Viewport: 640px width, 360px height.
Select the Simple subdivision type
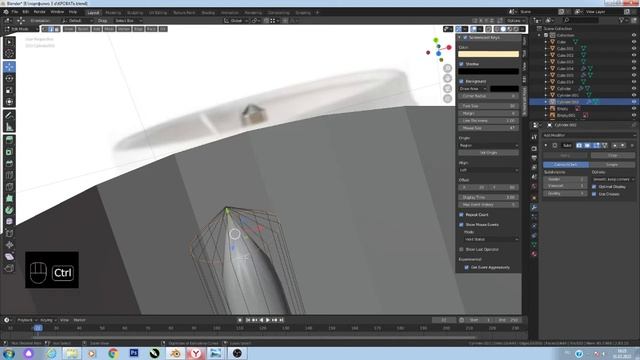coord(612,164)
